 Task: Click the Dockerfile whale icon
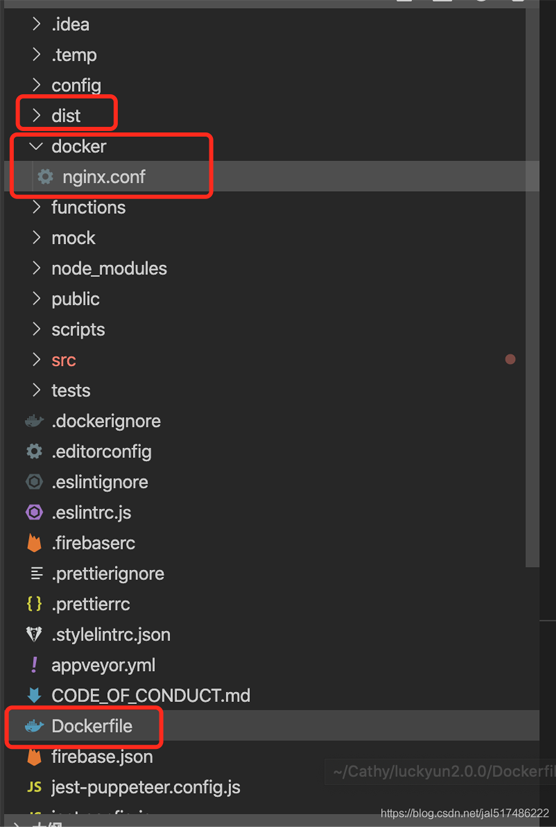(x=34, y=726)
